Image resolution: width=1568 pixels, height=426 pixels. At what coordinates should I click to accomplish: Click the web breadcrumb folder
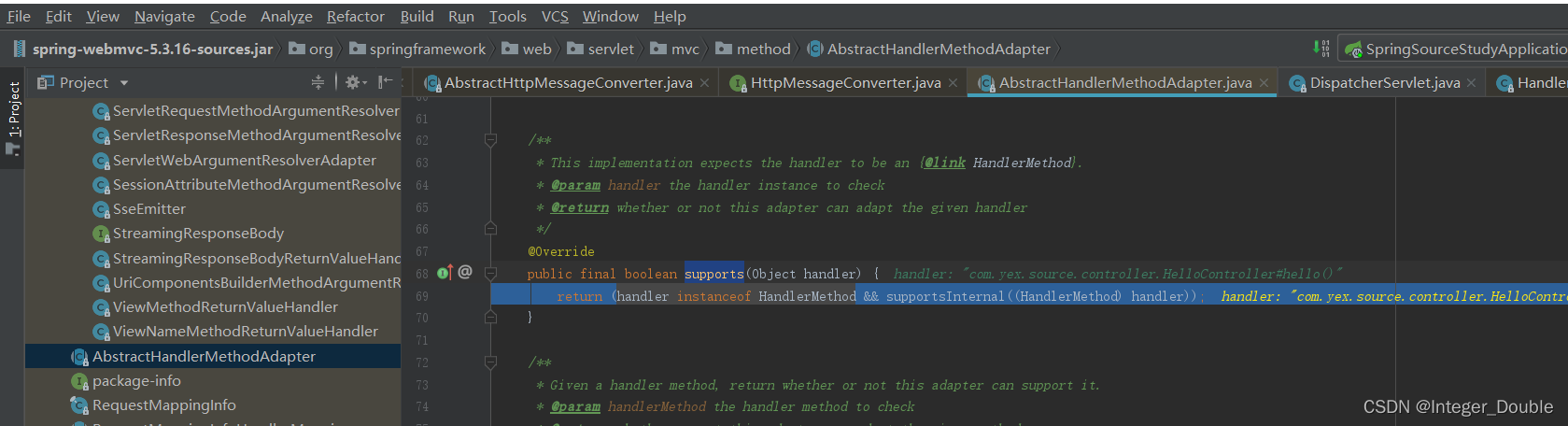(x=527, y=49)
